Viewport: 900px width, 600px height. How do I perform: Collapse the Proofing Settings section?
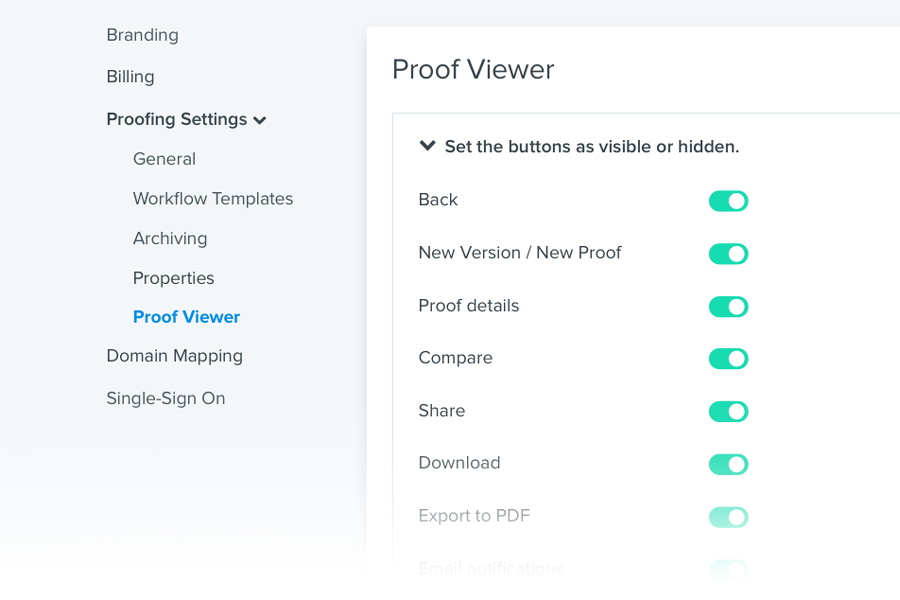pos(260,119)
